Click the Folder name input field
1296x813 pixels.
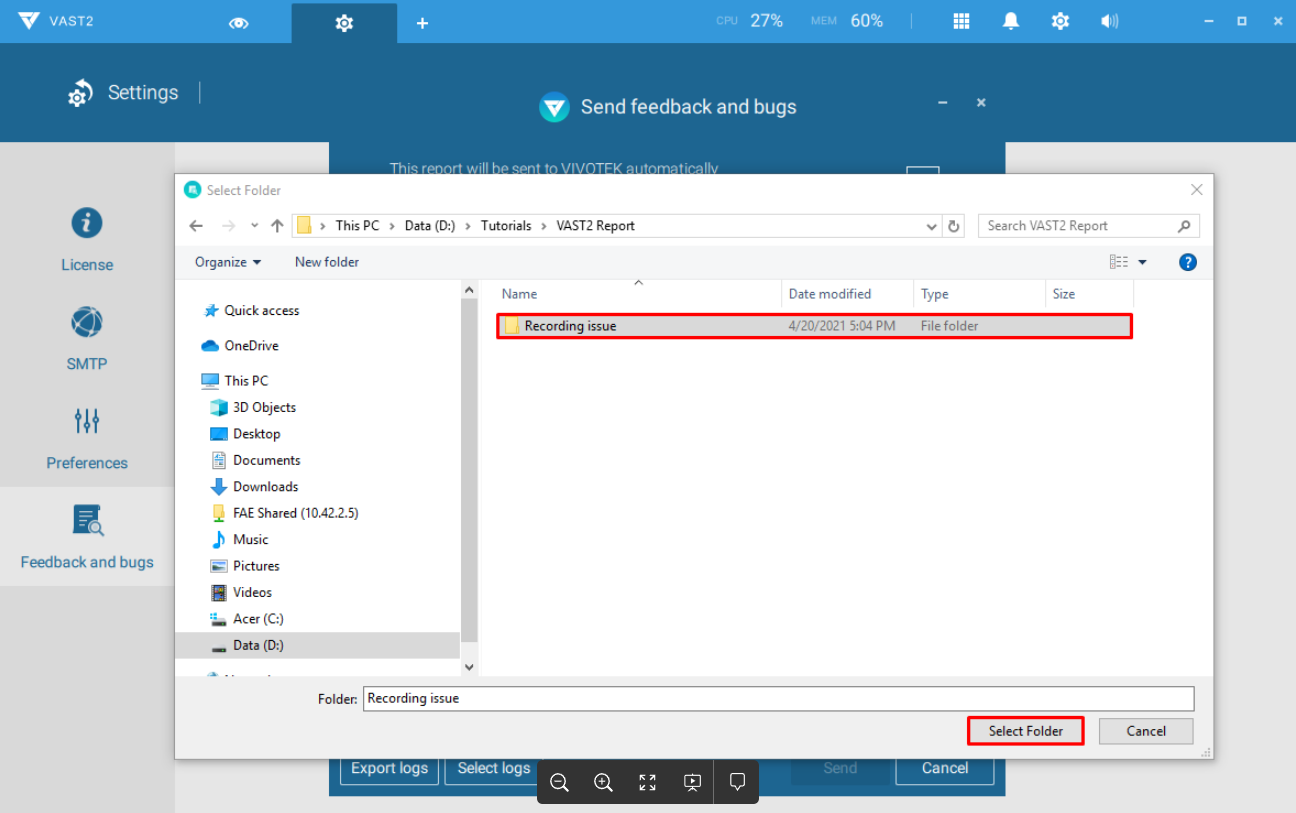(x=778, y=699)
